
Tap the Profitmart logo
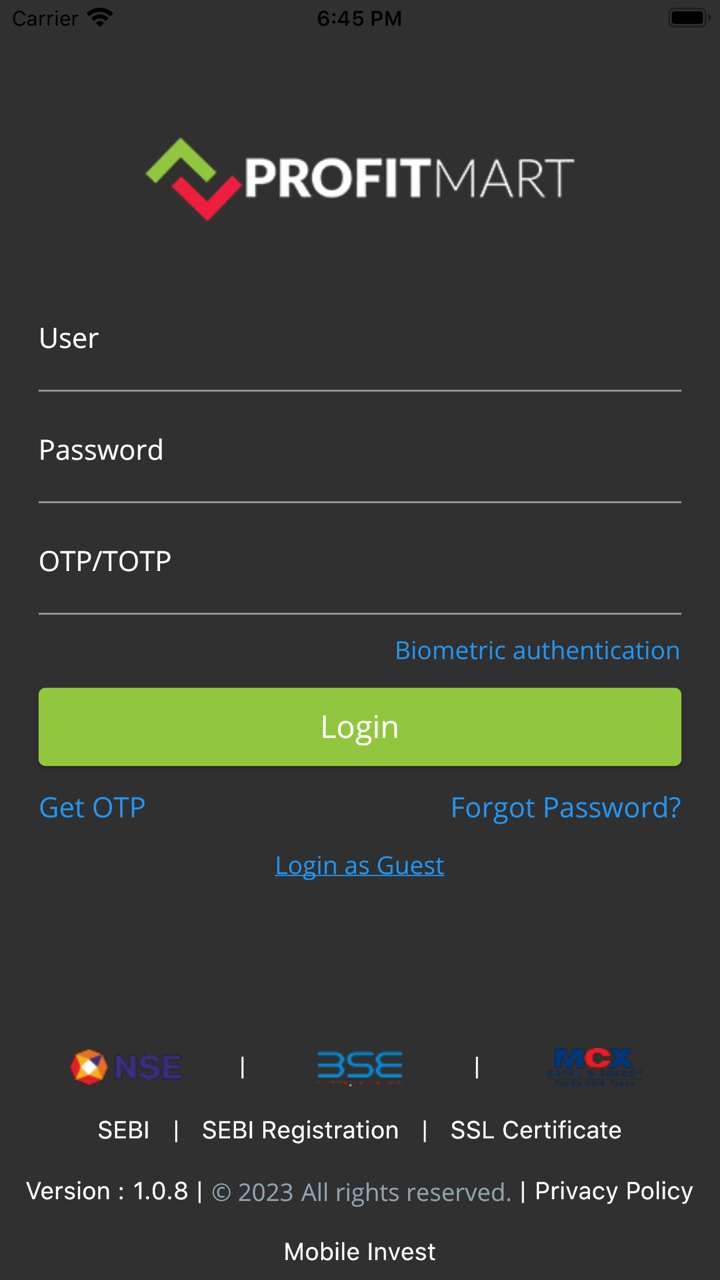pyautogui.click(x=360, y=178)
